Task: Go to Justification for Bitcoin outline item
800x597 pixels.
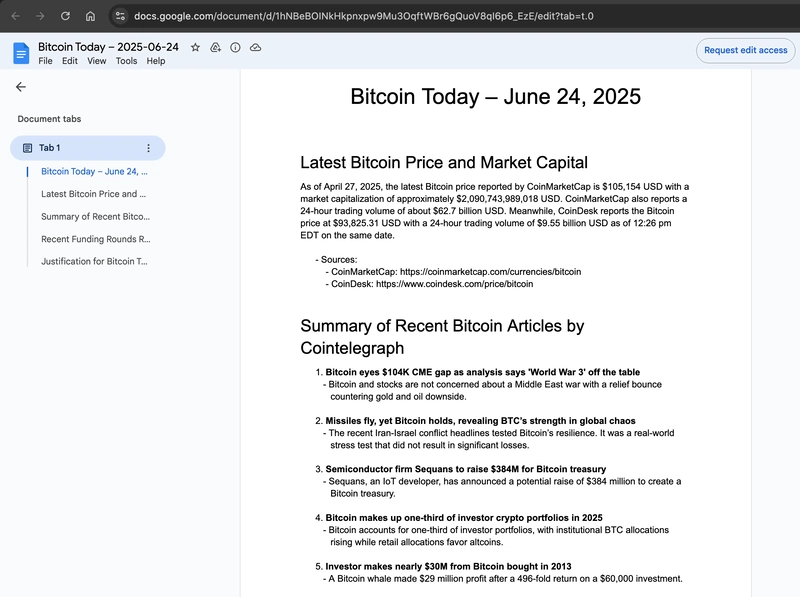Action: [94, 261]
